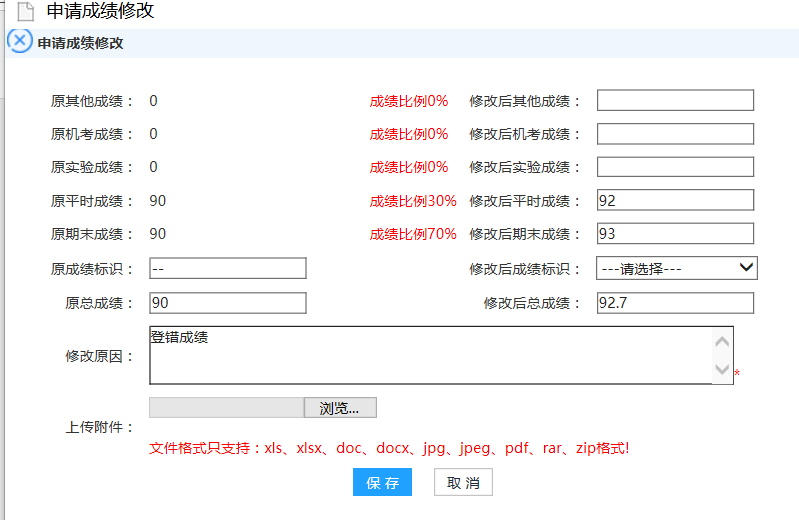Image resolution: width=799 pixels, height=520 pixels.
Task: Open the 修改后成绩标识 dropdown
Action: click(x=676, y=268)
